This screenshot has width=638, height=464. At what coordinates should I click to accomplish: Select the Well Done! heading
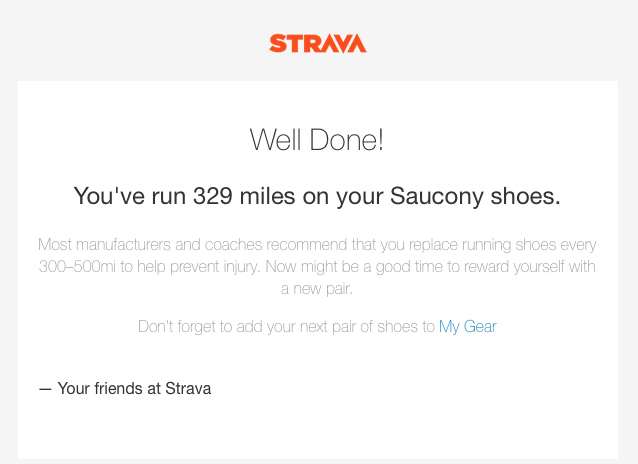[x=317, y=140]
